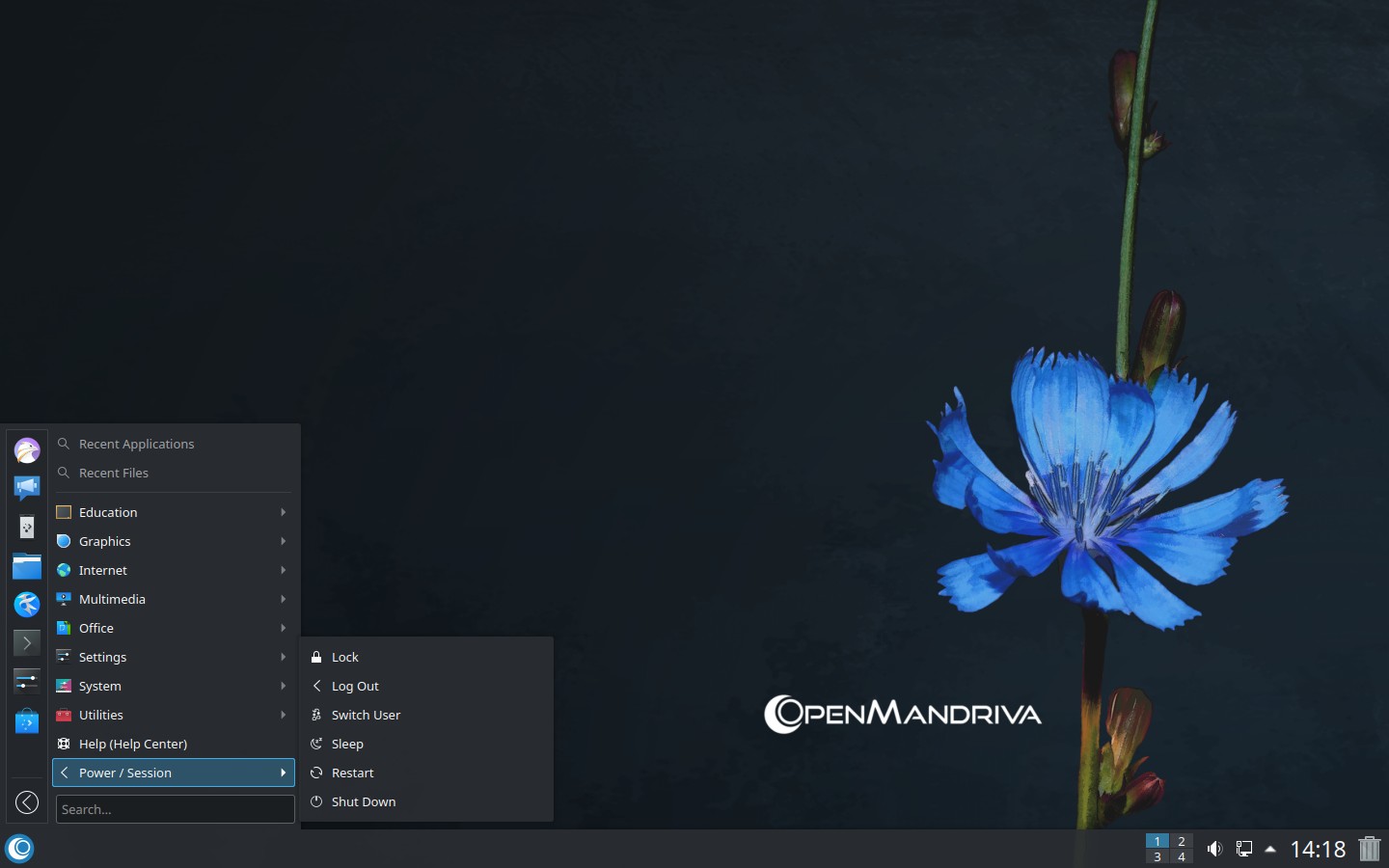Switch to virtual desktop 4

(x=1182, y=856)
